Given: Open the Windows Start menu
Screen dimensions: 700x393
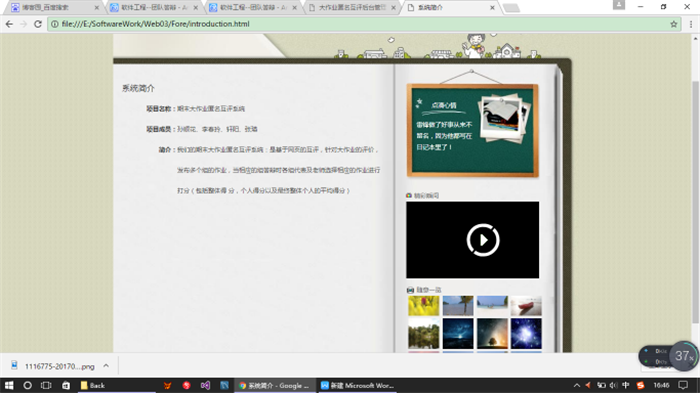Looking at the screenshot, I should point(9,385).
